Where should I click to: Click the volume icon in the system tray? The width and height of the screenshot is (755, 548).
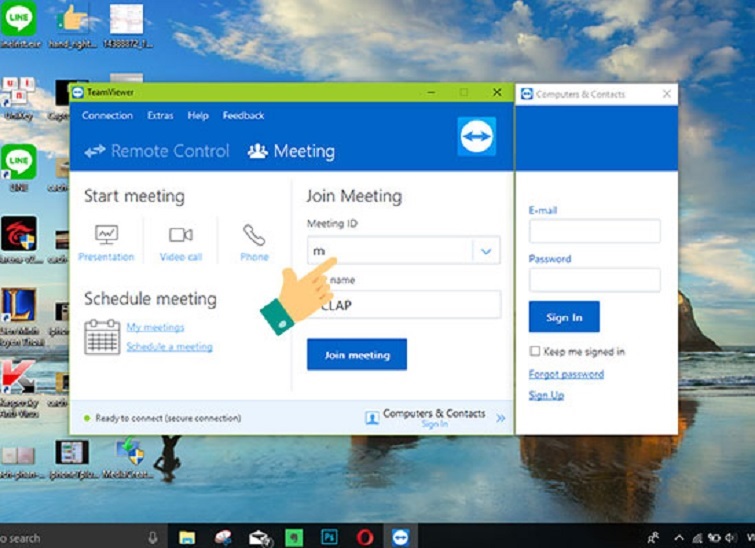coord(731,537)
